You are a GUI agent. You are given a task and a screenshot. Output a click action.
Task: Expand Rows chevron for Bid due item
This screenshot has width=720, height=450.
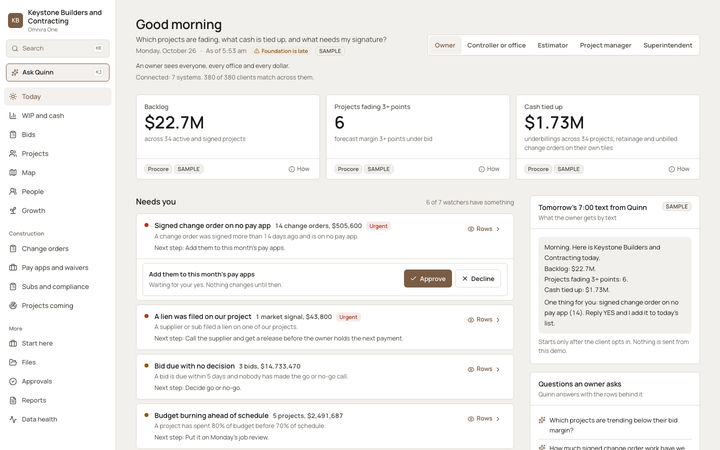498,369
